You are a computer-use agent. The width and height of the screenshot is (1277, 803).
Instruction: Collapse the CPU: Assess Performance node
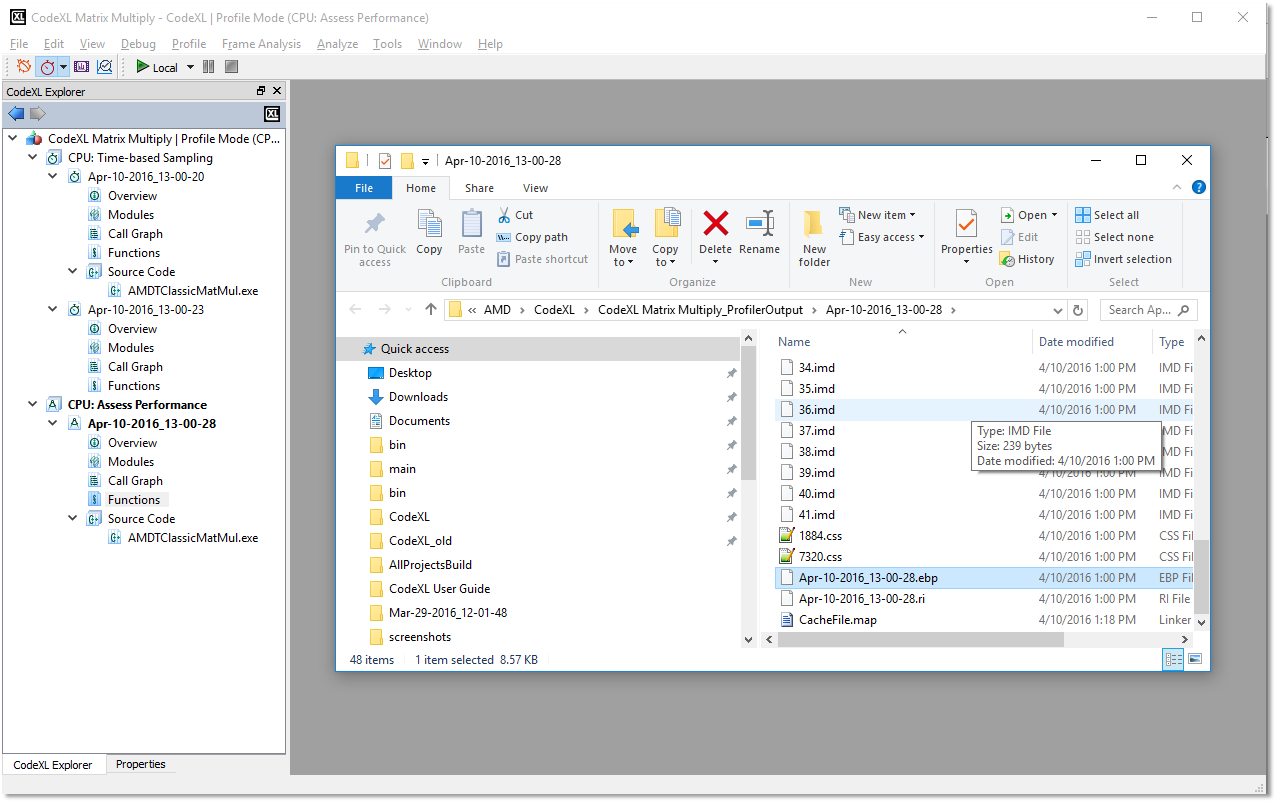pyautogui.click(x=33, y=405)
